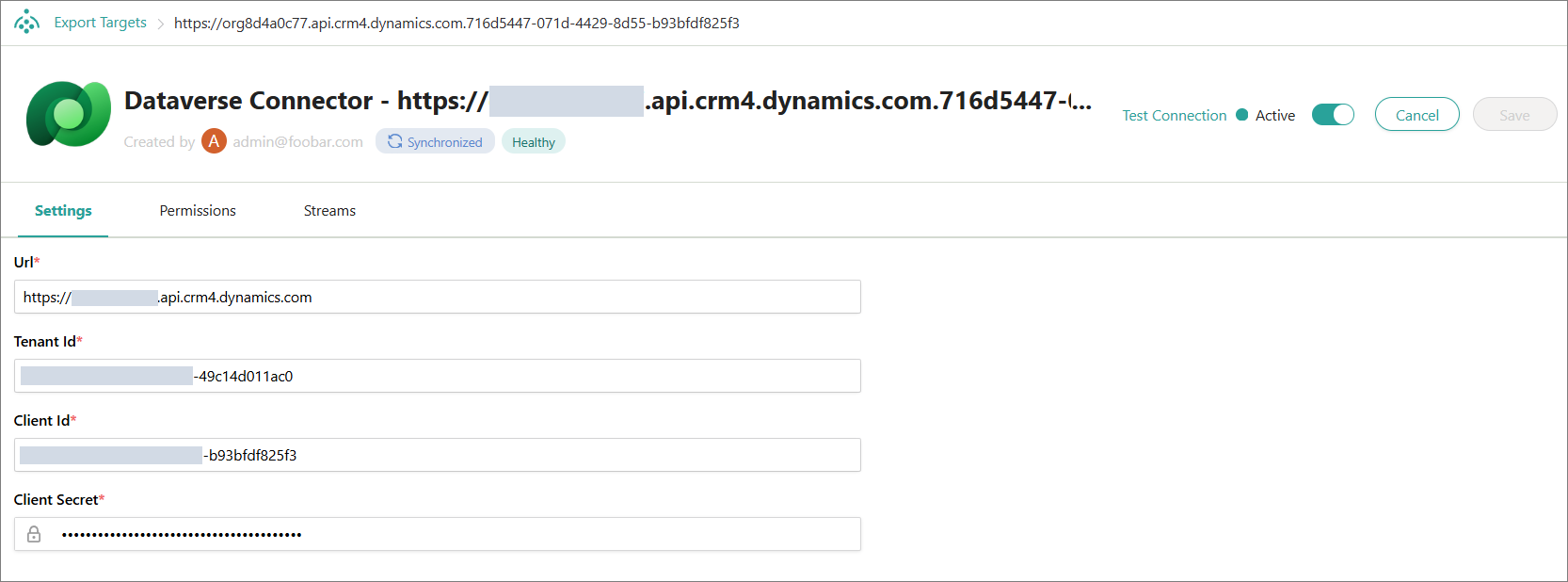Click the breadcrumb connector URL text
This screenshot has height=582, width=1568.
(x=456, y=24)
